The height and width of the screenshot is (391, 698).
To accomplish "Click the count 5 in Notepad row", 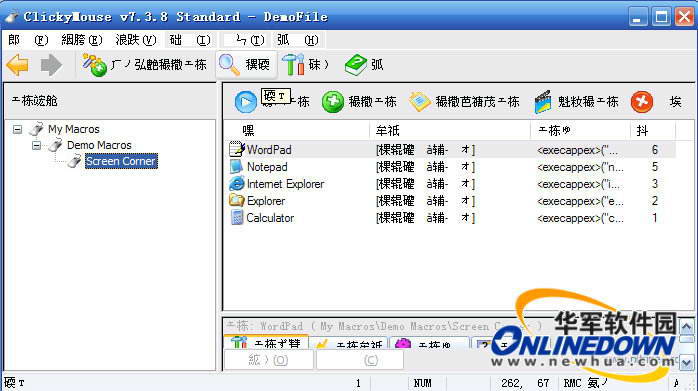I will tap(654, 167).
